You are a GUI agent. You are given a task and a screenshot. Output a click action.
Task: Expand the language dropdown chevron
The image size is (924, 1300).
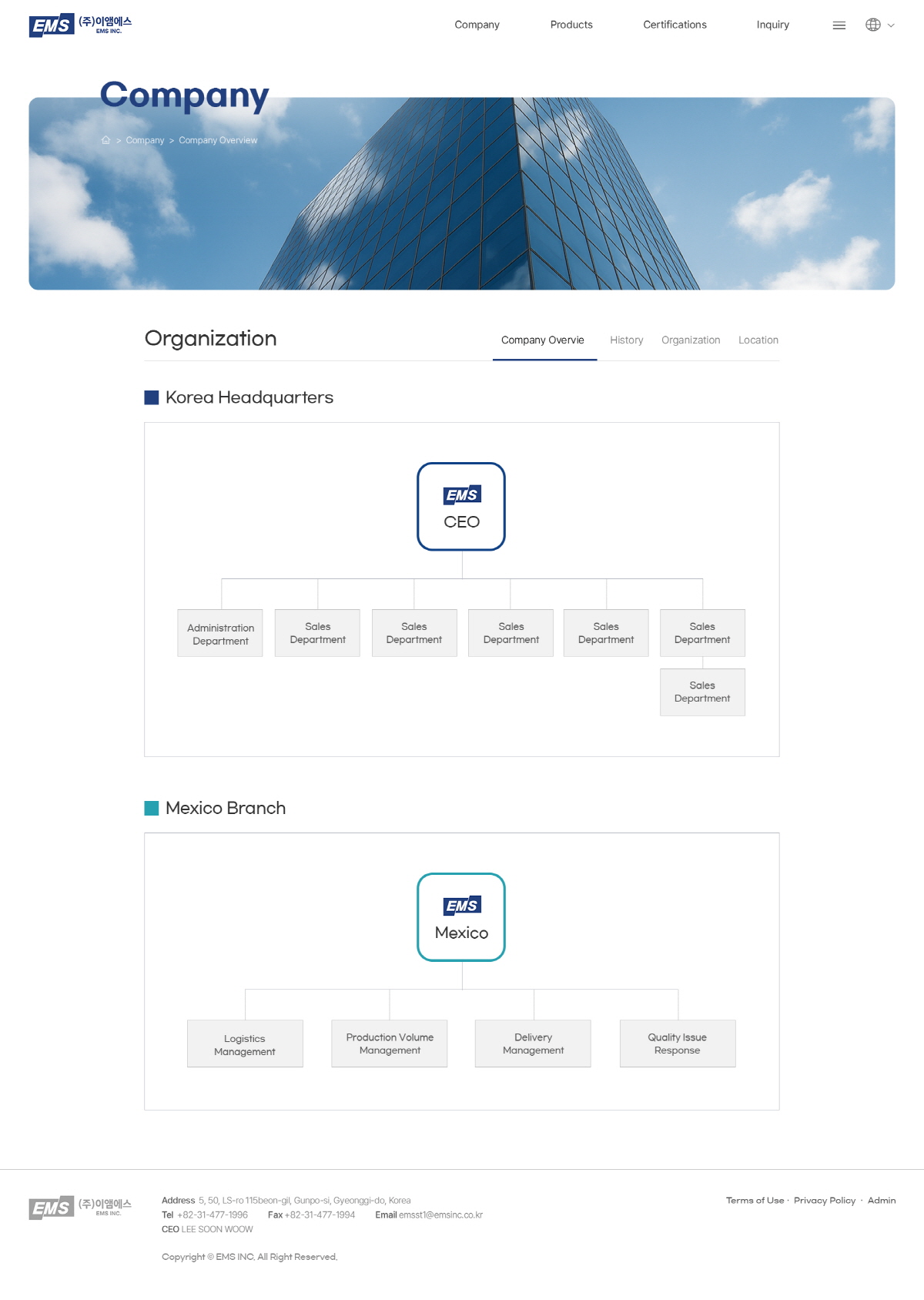click(x=891, y=25)
